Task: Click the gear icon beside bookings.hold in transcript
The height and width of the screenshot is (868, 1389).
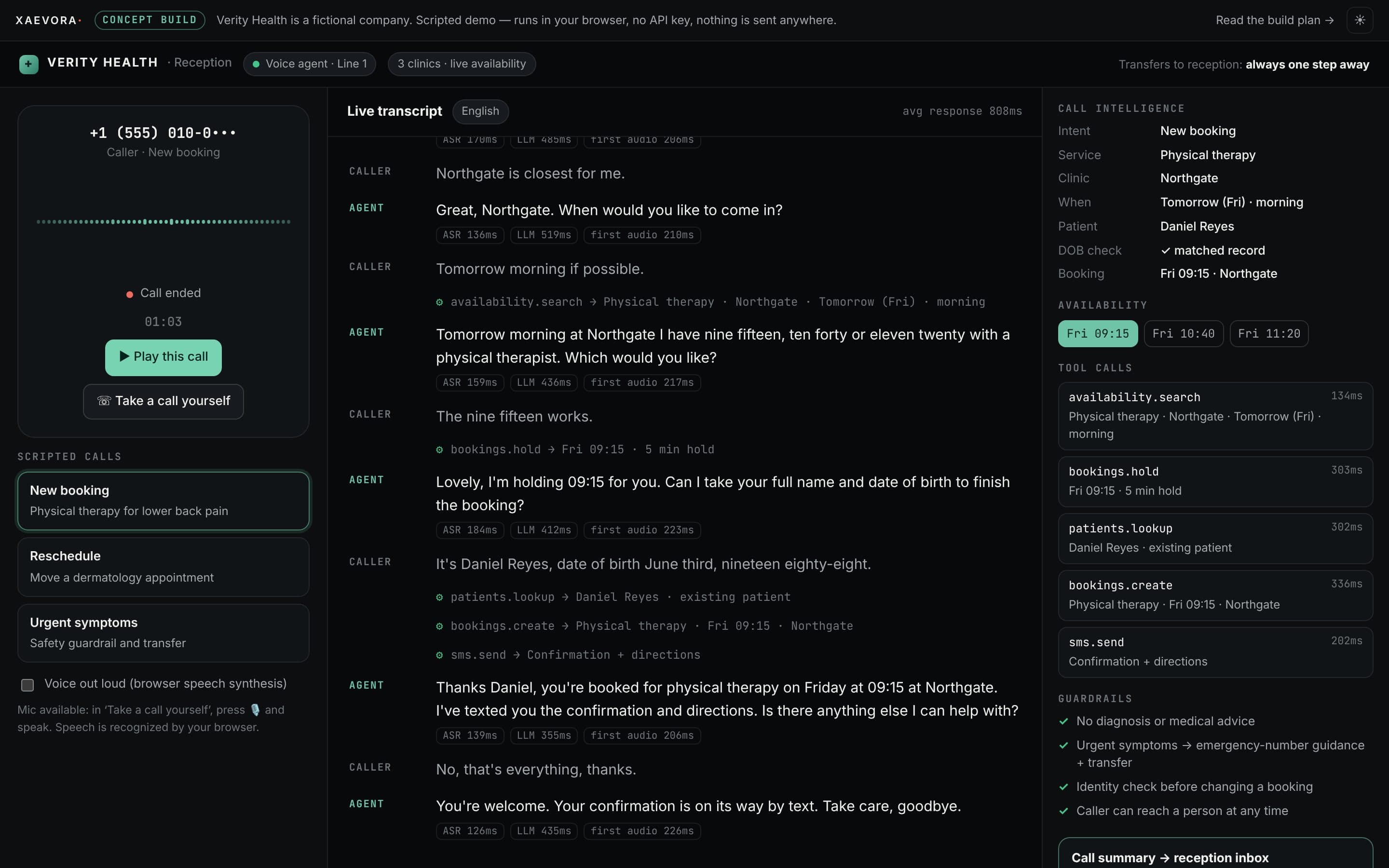Action: tap(439, 449)
